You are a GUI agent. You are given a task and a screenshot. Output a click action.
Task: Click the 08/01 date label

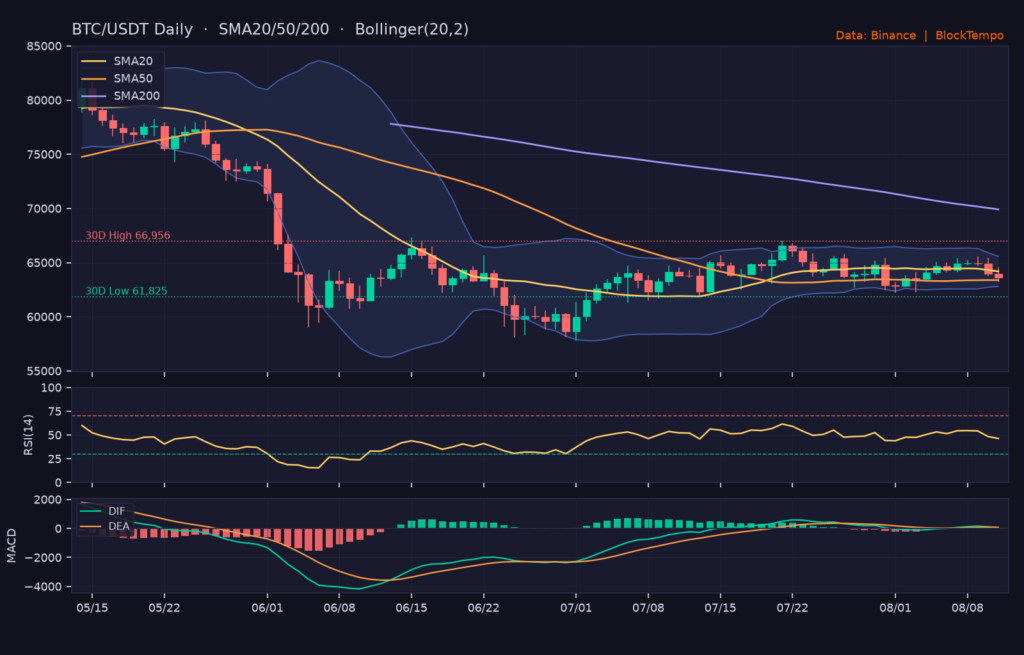(895, 608)
